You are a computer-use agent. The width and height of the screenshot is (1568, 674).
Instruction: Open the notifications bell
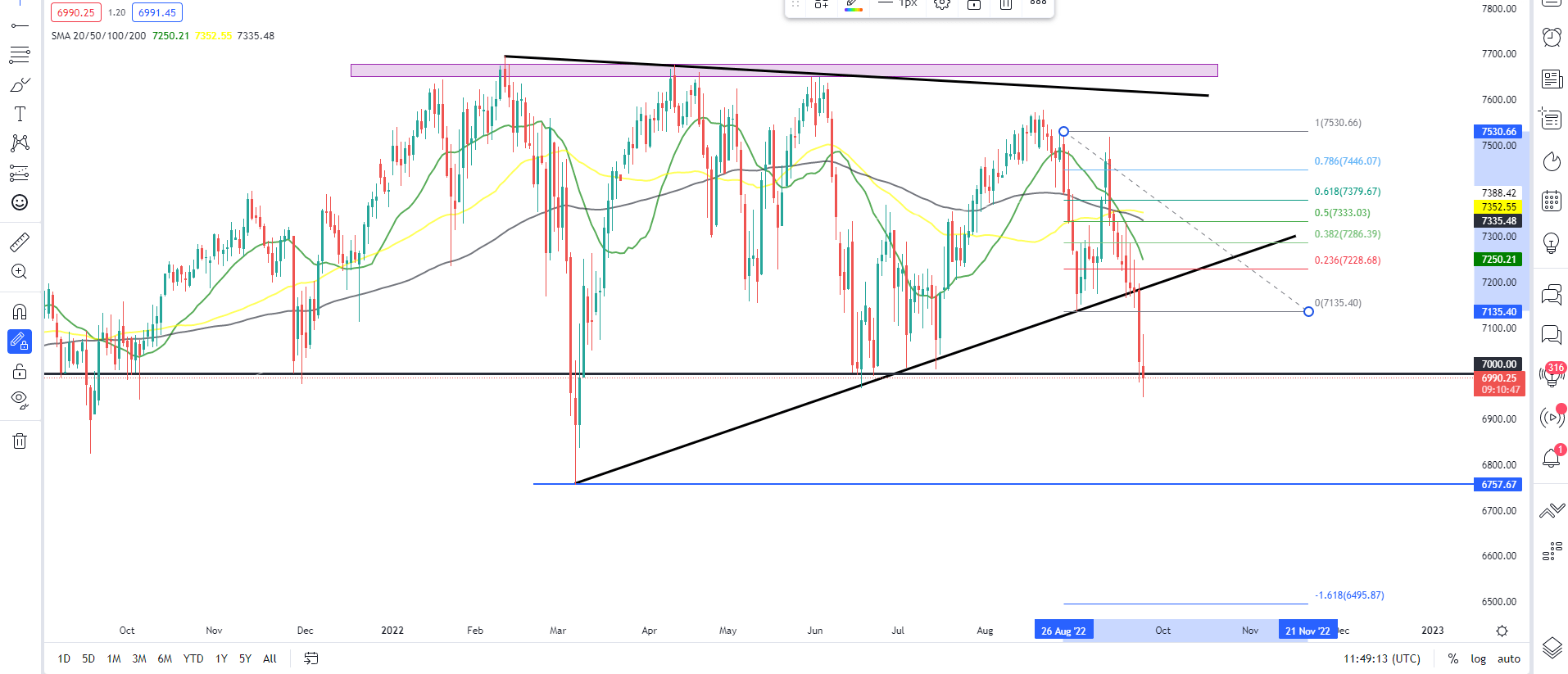[x=1552, y=458]
